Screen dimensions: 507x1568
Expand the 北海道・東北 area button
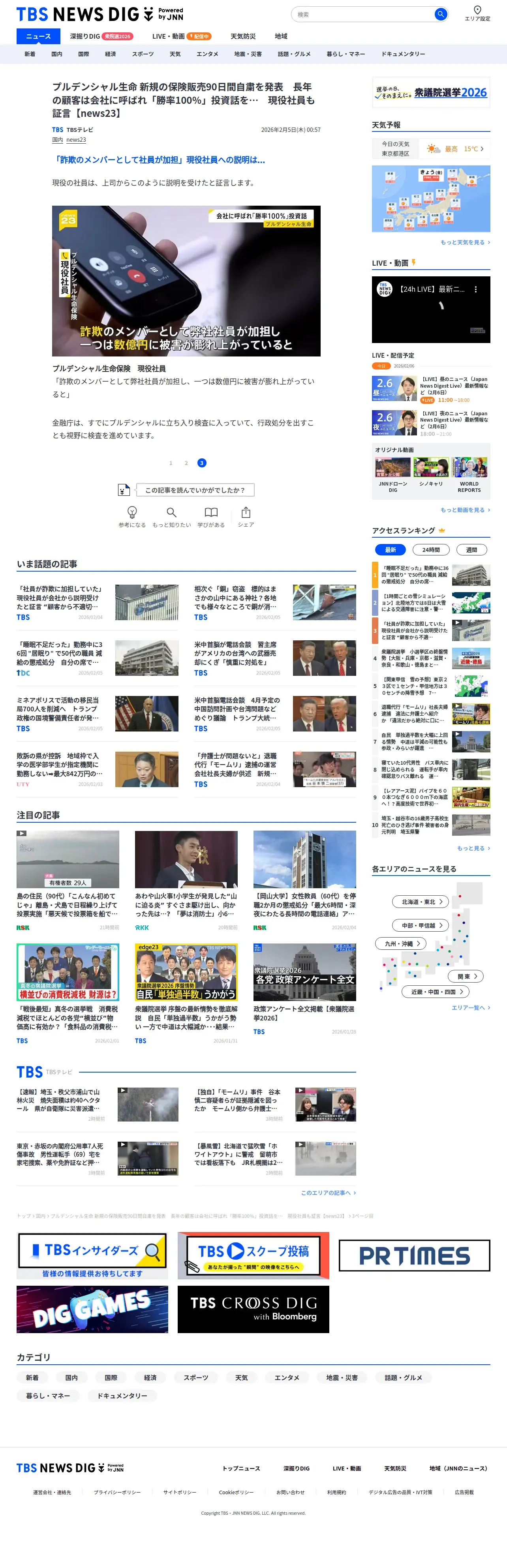[x=421, y=902]
